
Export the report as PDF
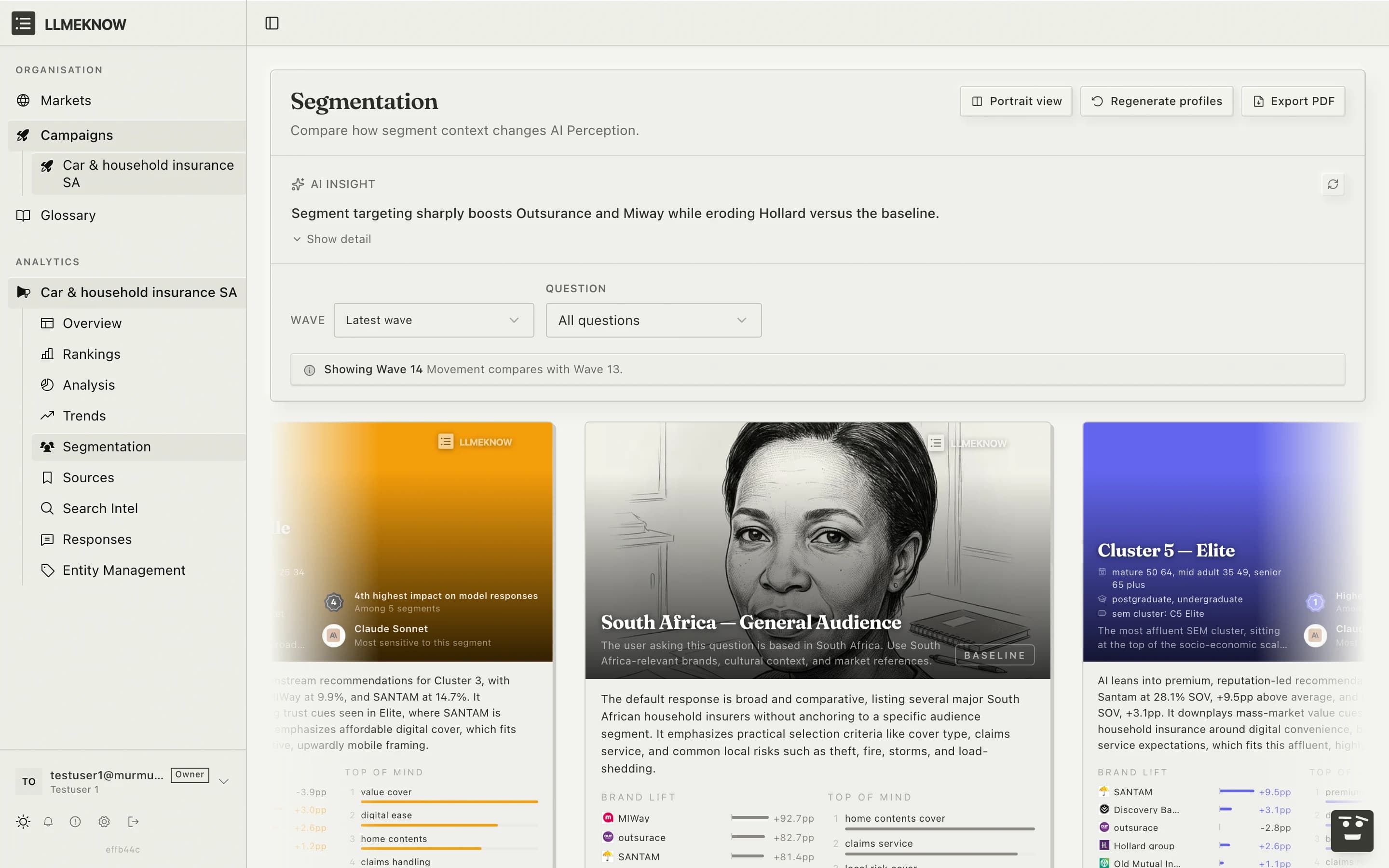1293,101
